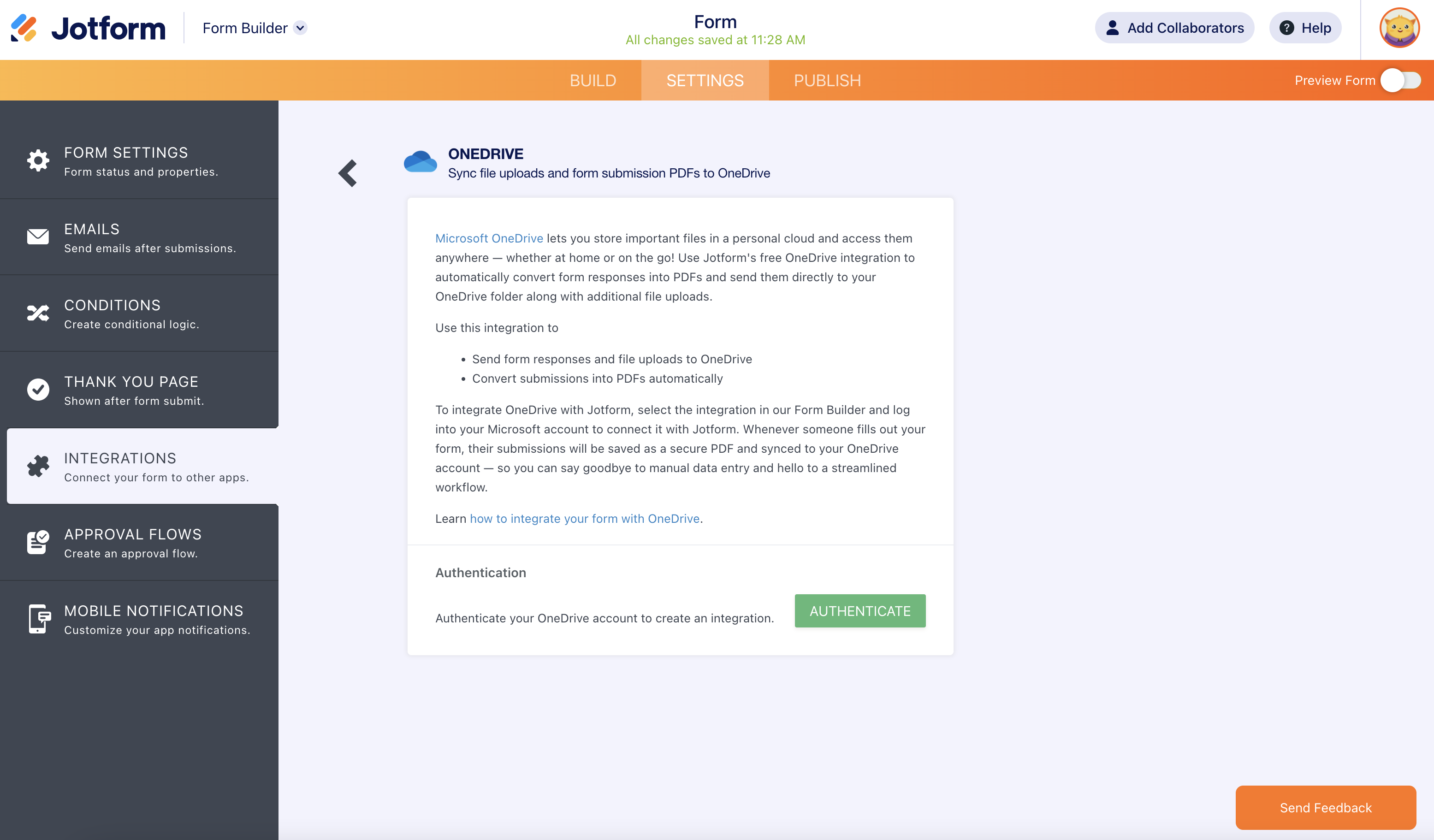The image size is (1434, 840).
Task: Click the Mobile Notifications phone icon
Action: point(38,619)
